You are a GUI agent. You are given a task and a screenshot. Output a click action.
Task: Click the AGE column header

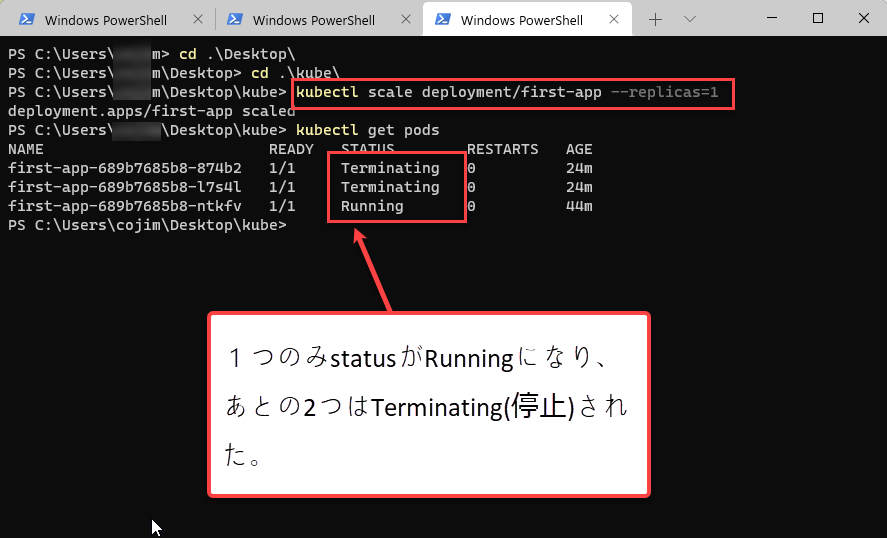click(x=579, y=149)
